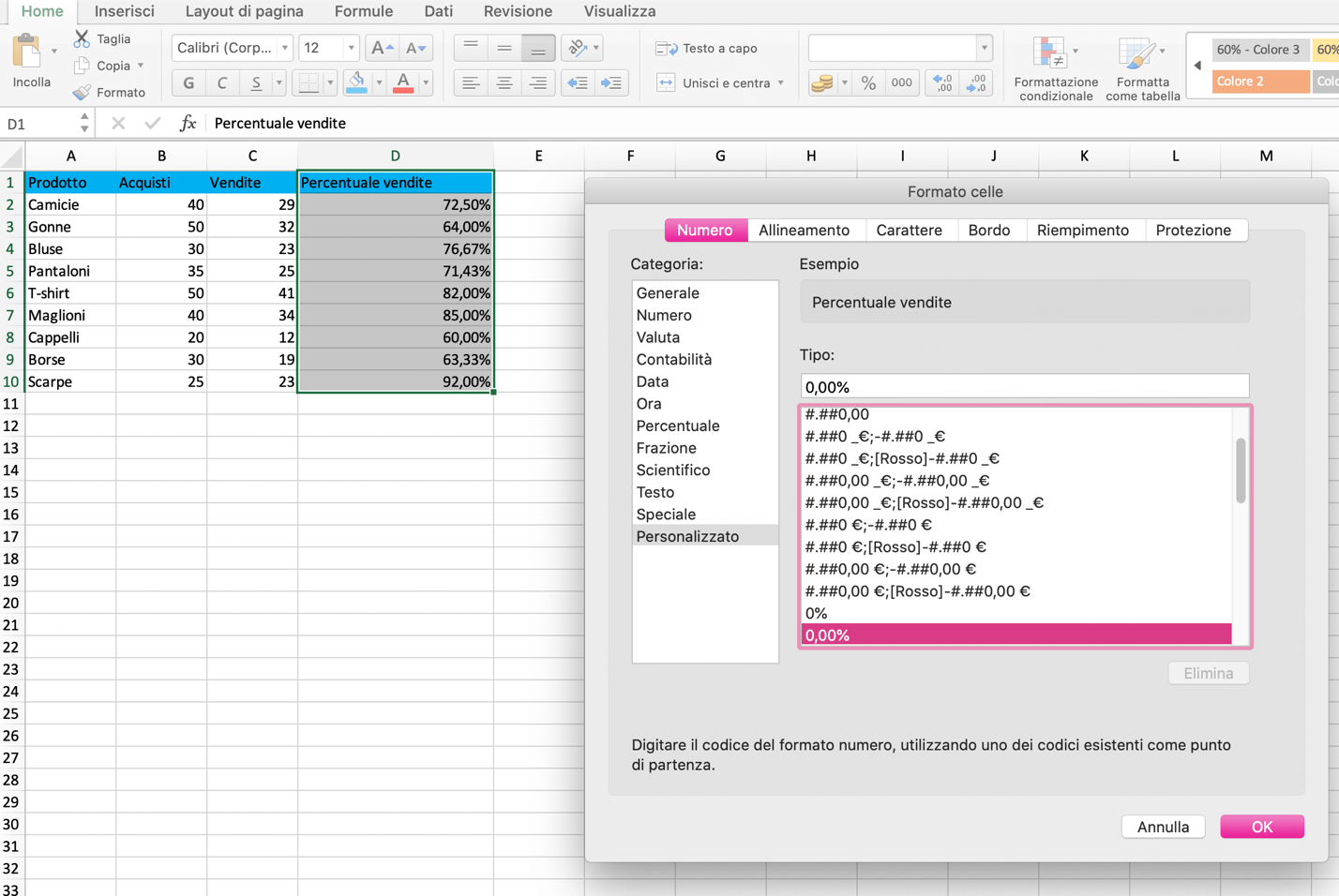Click Unisci e centra merge button

click(714, 82)
